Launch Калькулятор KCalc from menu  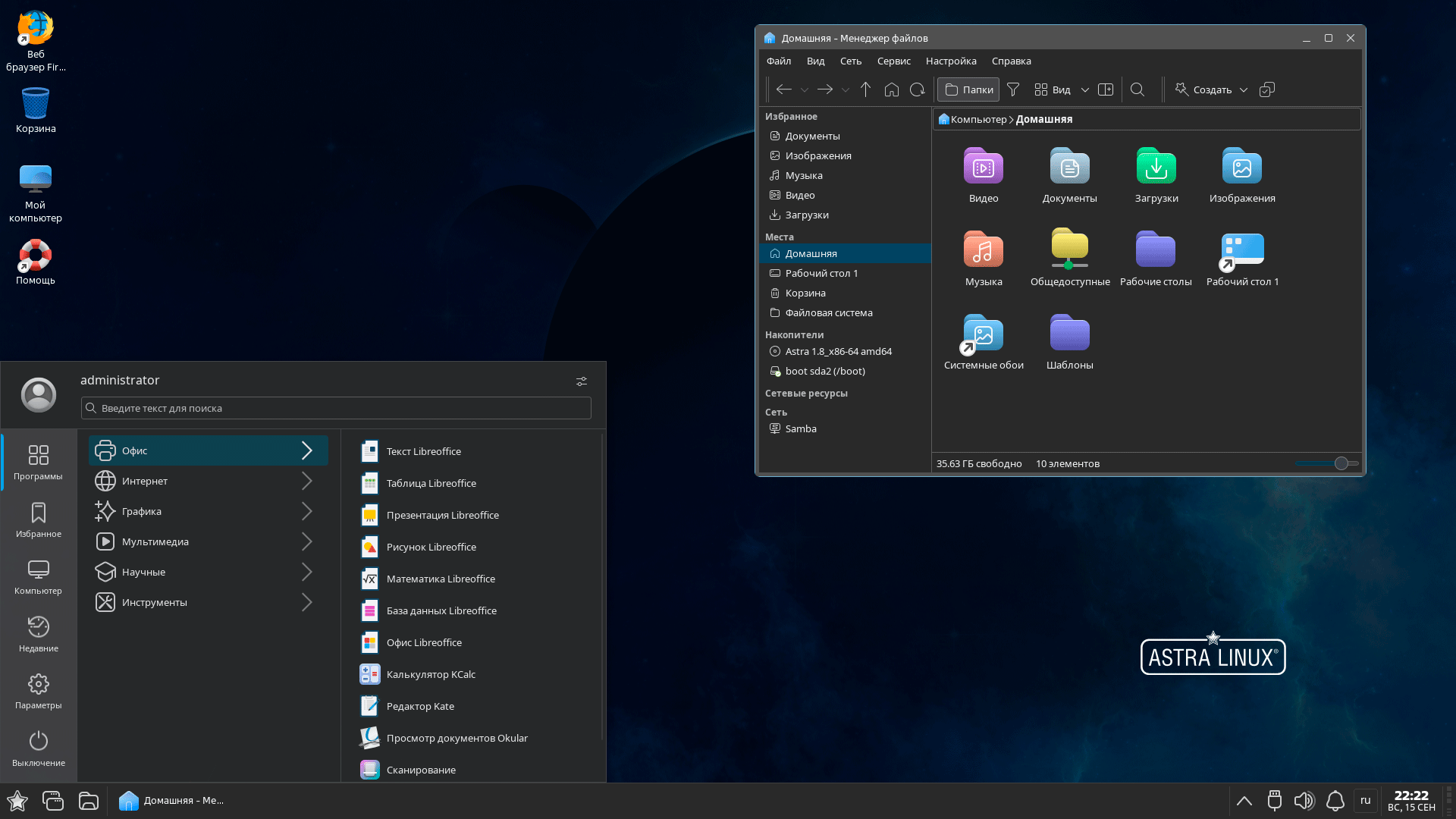(x=431, y=674)
